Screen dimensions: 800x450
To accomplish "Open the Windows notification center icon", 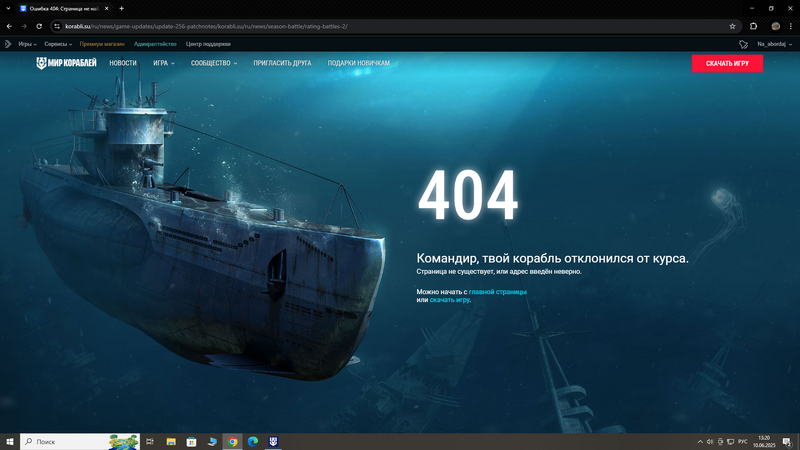I will pos(787,442).
